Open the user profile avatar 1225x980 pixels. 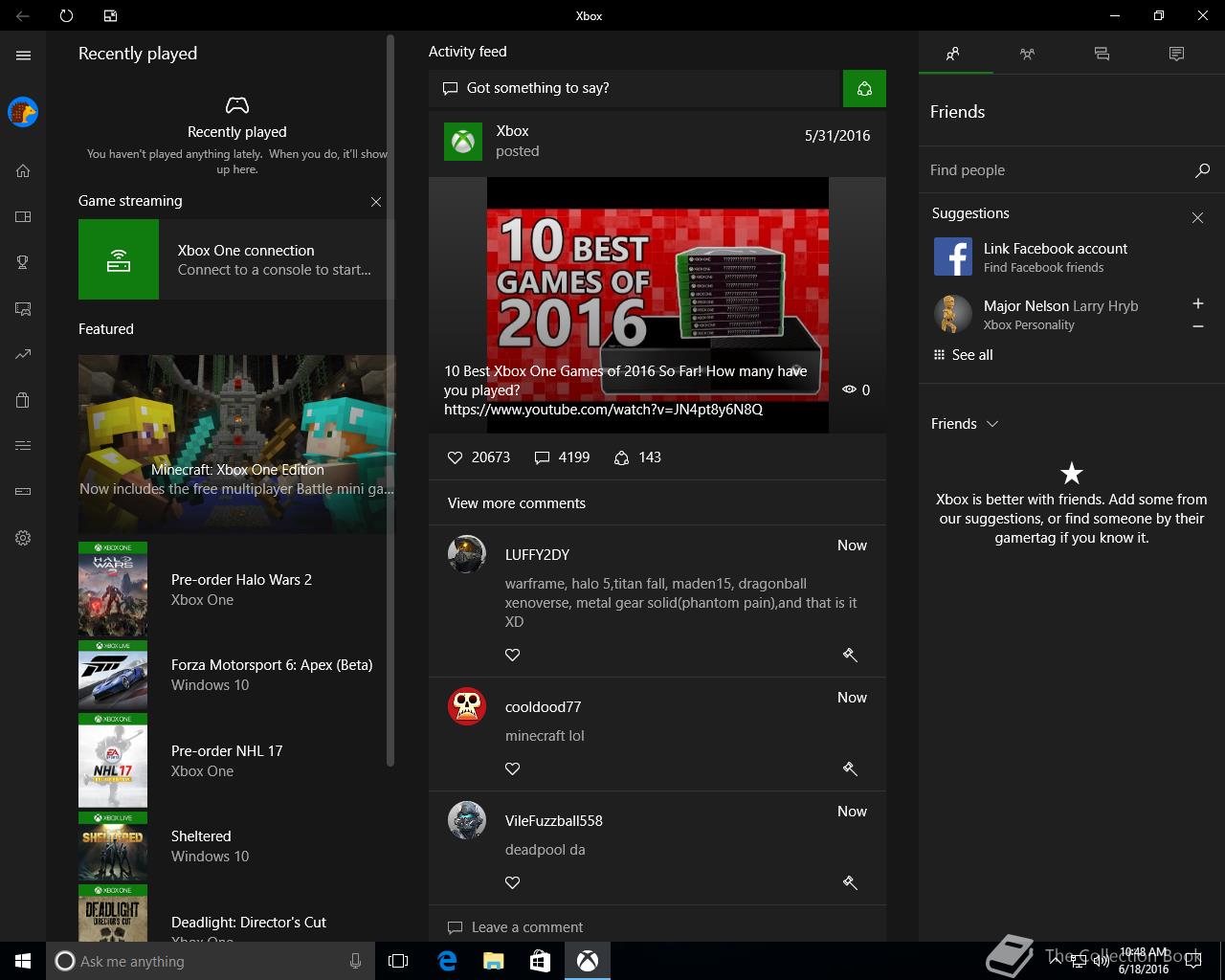(23, 112)
